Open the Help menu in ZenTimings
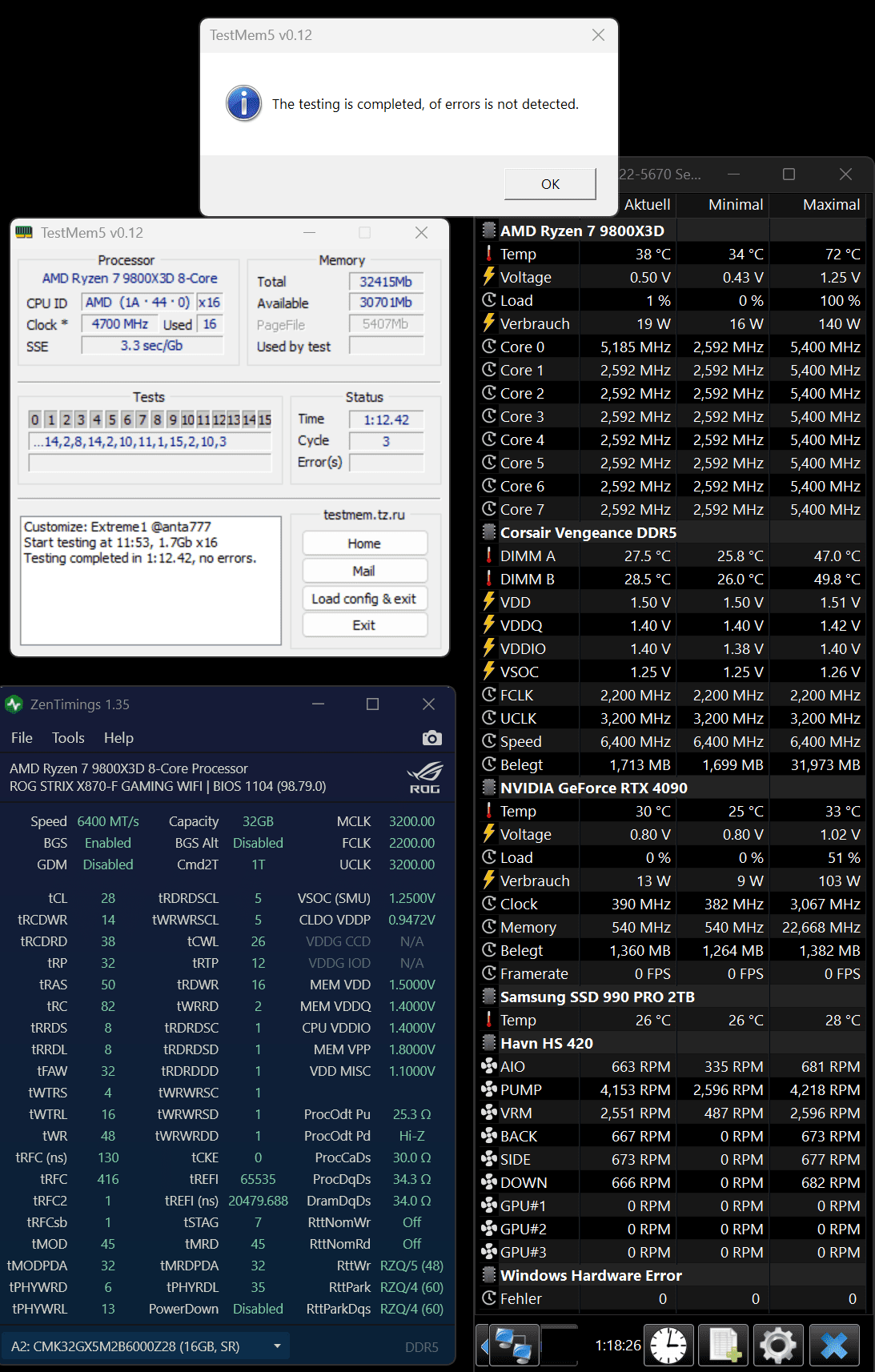The height and width of the screenshot is (1372, 875). 118,738
